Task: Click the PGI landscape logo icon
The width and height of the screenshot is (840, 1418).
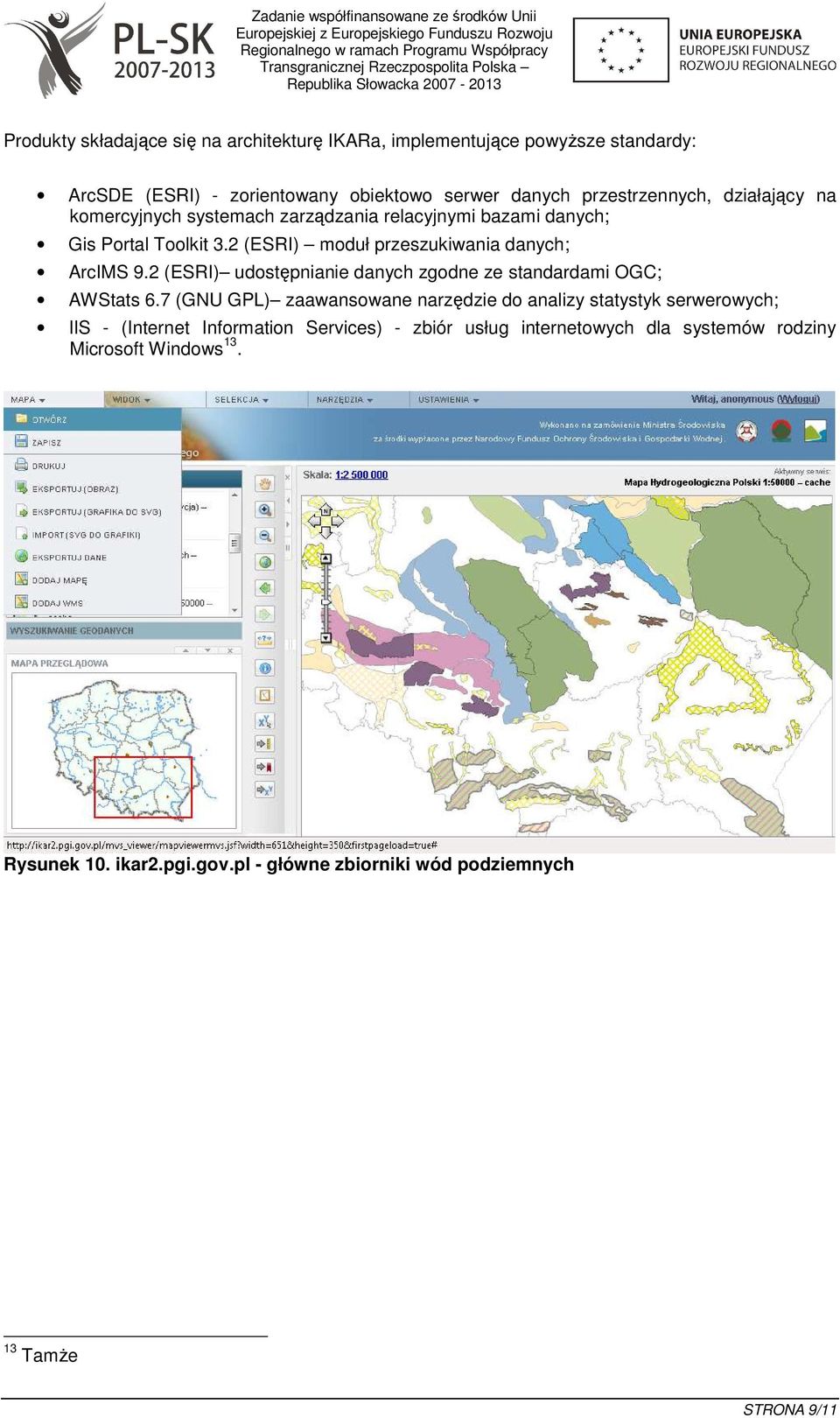Action: [x=815, y=431]
